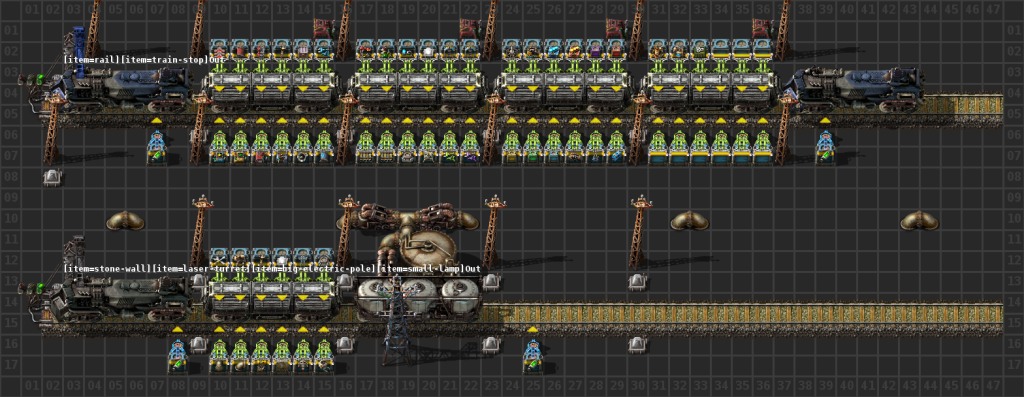Select the locomotive at the right end of the top train
The width and height of the screenshot is (1024, 397).
855,89
